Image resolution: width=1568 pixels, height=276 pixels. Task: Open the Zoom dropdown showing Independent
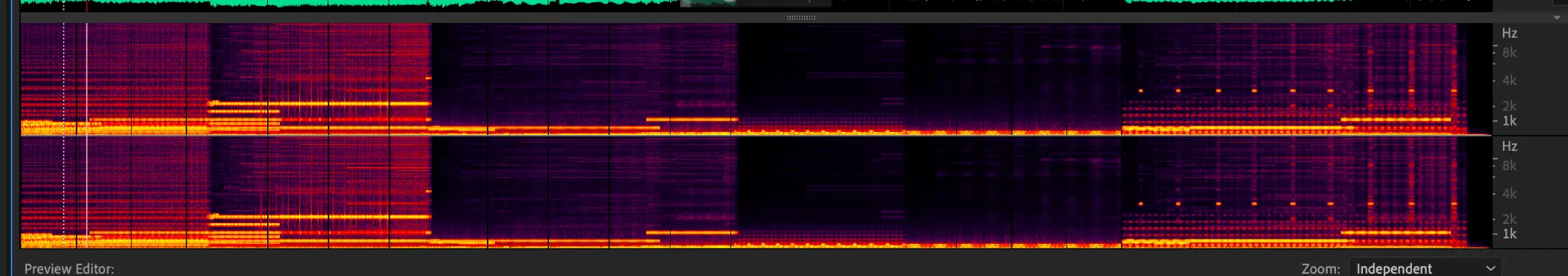pyautogui.click(x=1424, y=268)
